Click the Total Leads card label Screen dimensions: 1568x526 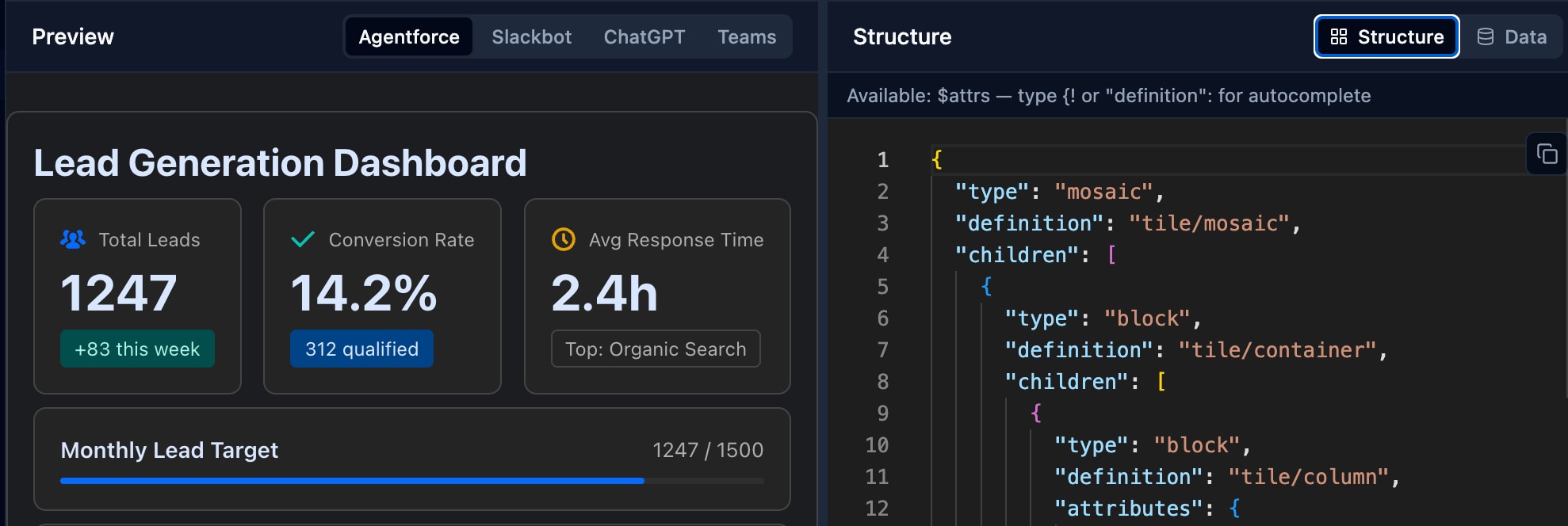(x=149, y=239)
